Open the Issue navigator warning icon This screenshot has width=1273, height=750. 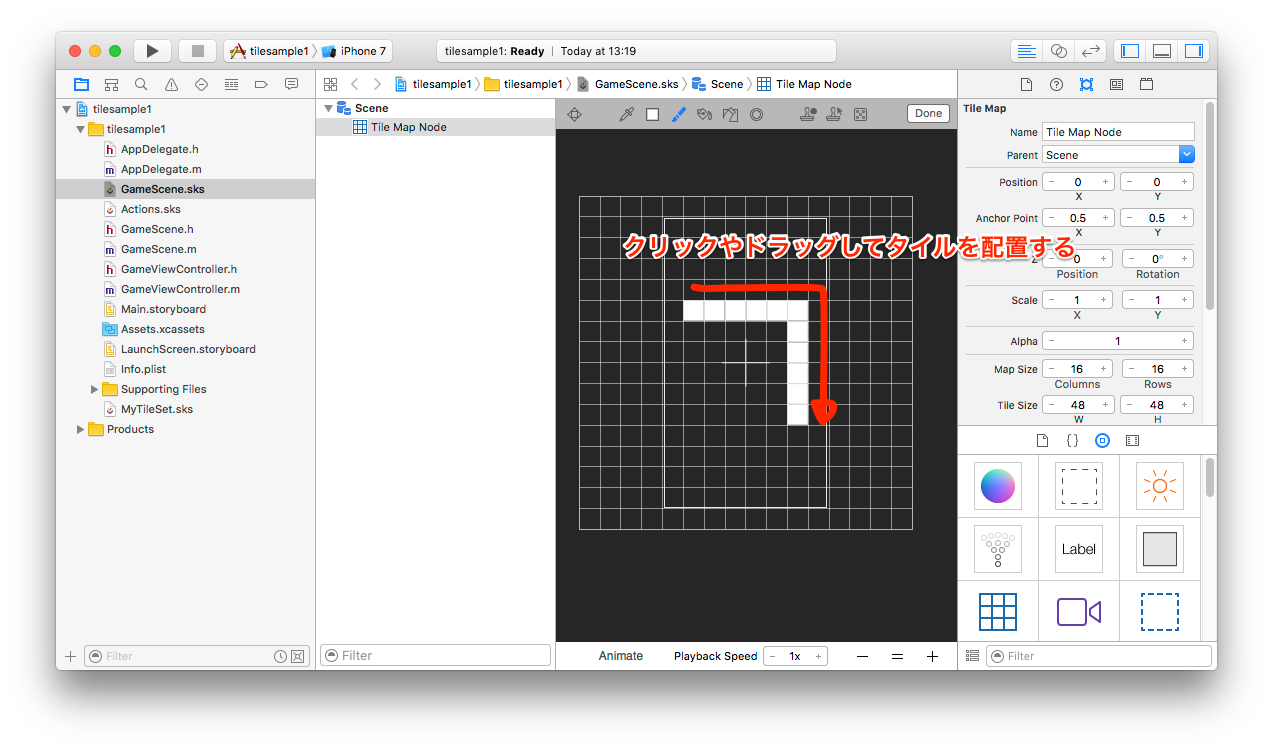coord(170,84)
